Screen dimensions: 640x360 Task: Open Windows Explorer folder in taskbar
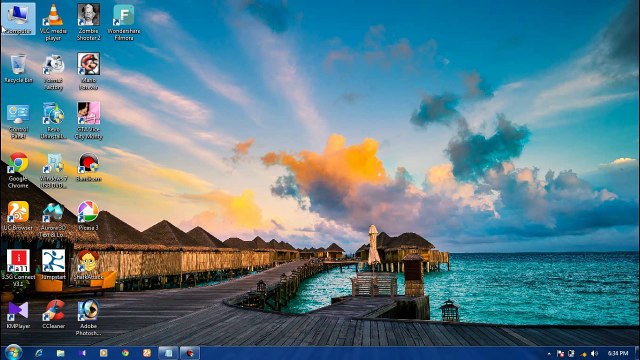pos(60,353)
